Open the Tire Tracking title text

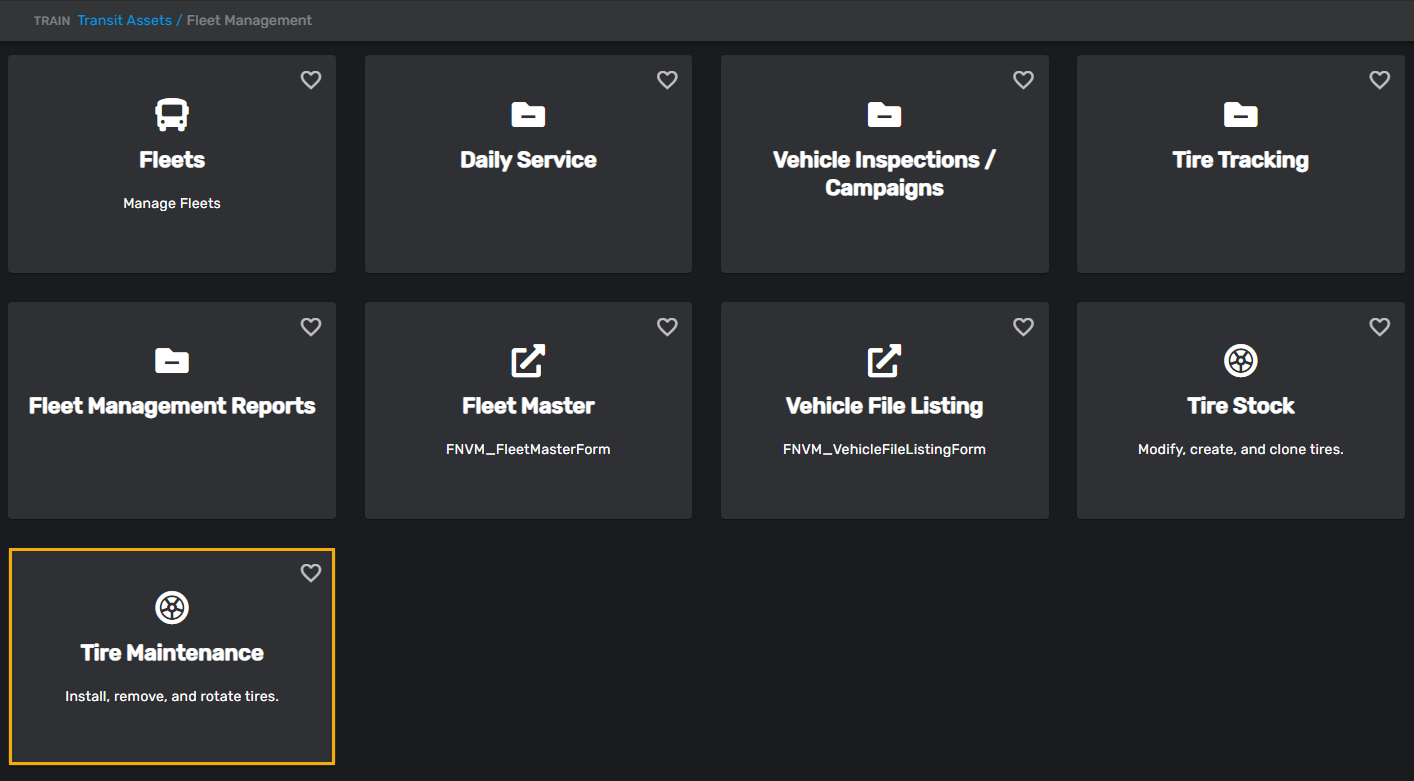(x=1240, y=160)
